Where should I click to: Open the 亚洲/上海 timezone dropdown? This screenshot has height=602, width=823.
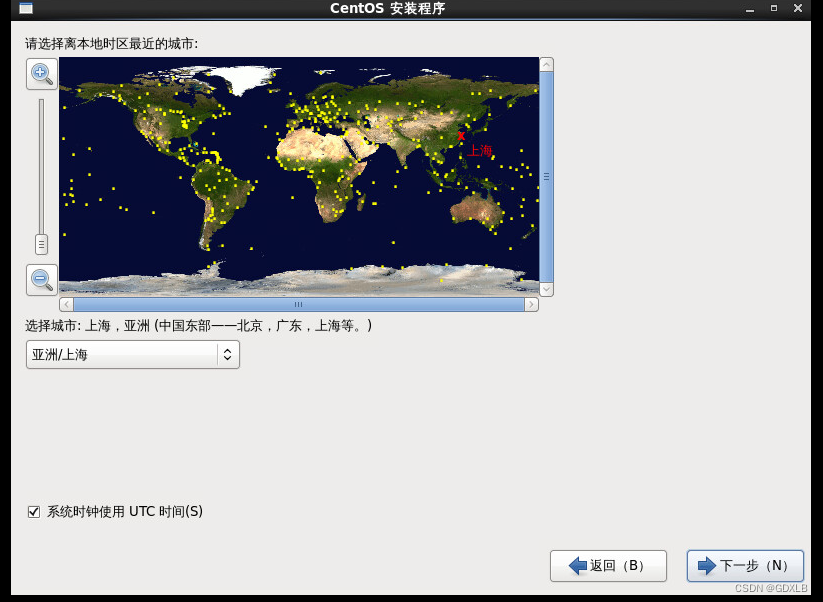click(133, 354)
